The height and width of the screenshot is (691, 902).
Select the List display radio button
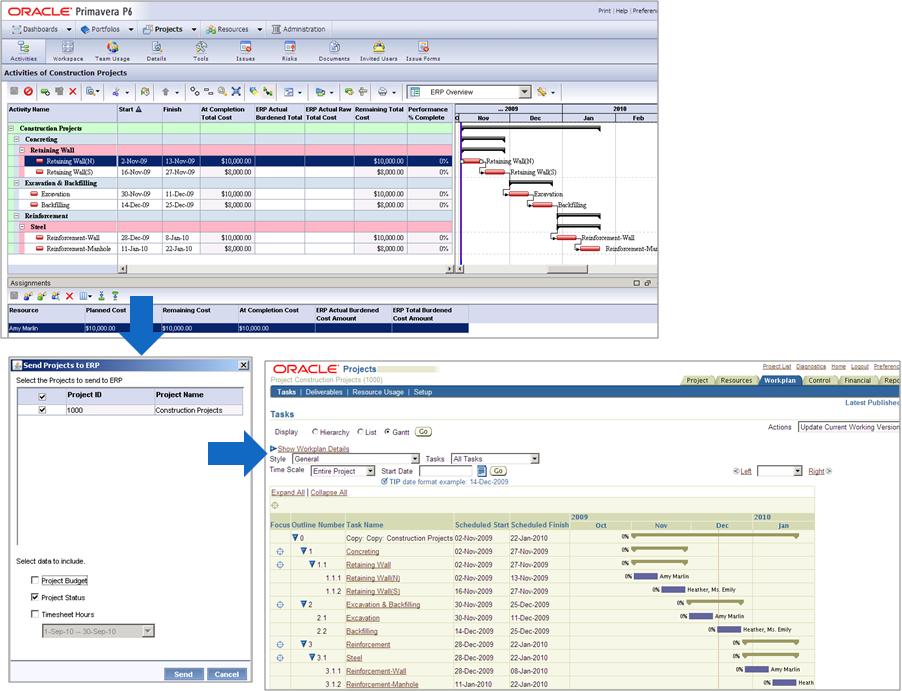point(360,432)
